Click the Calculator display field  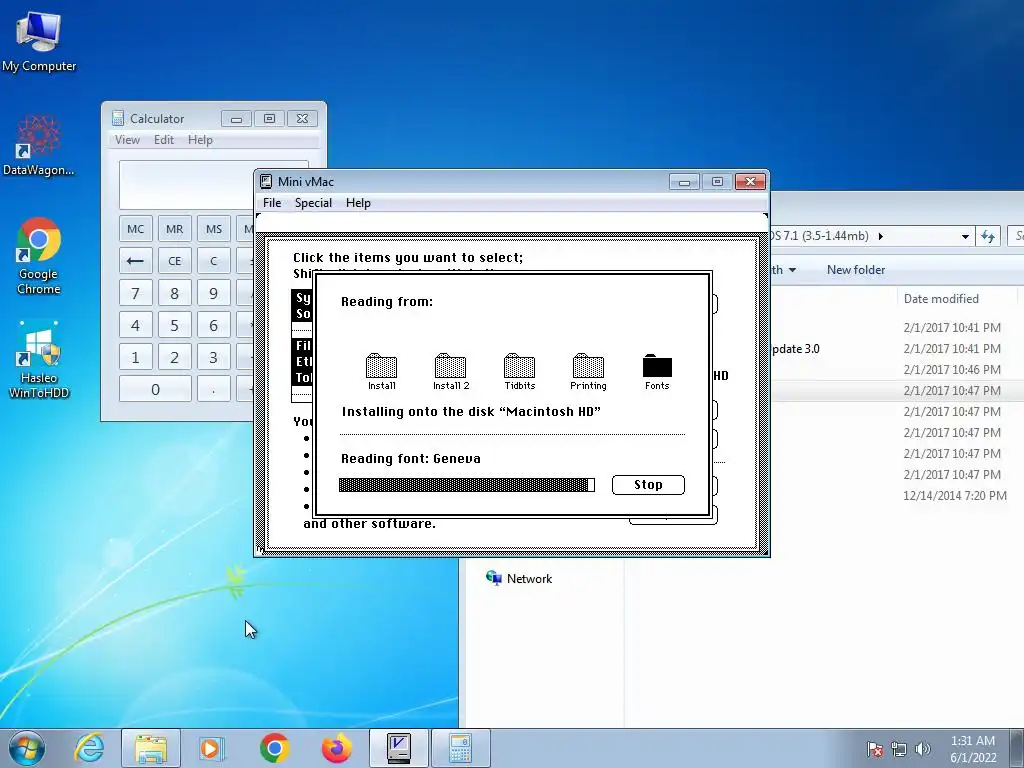pyautogui.click(x=188, y=185)
